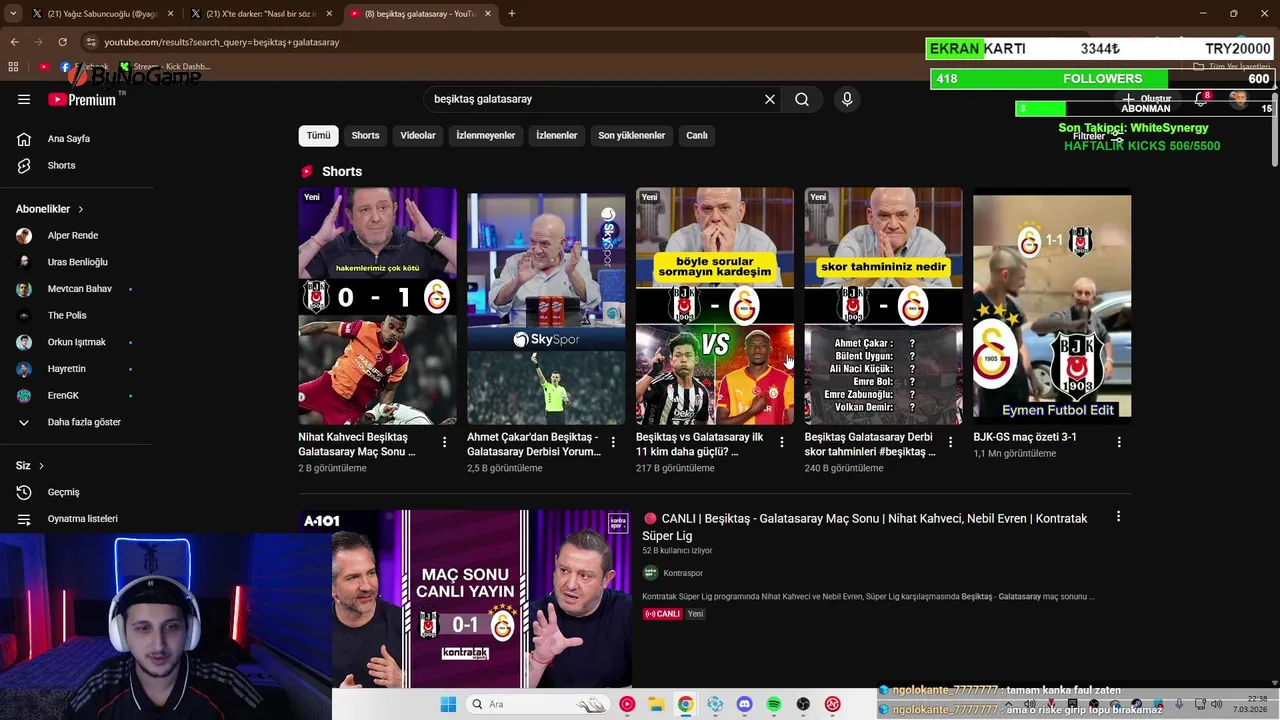Image resolution: width=1280 pixels, height=720 pixels.
Task: Expand the Siz section chevron
Action: pyautogui.click(x=41, y=466)
